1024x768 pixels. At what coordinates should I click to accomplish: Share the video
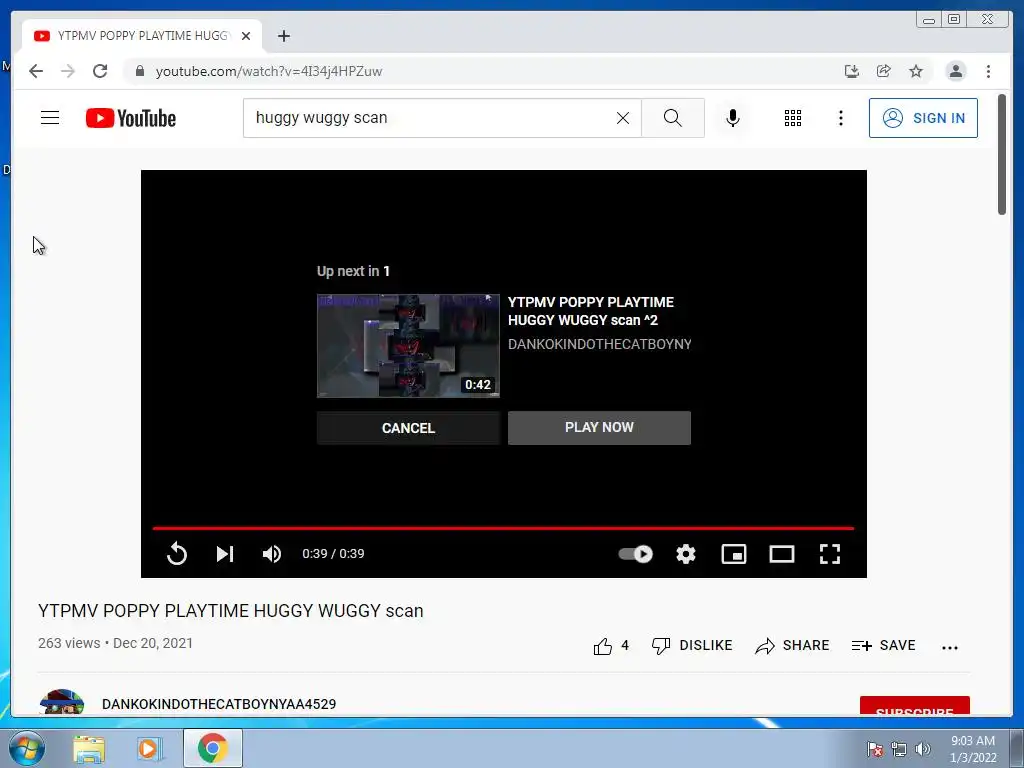tap(792, 646)
